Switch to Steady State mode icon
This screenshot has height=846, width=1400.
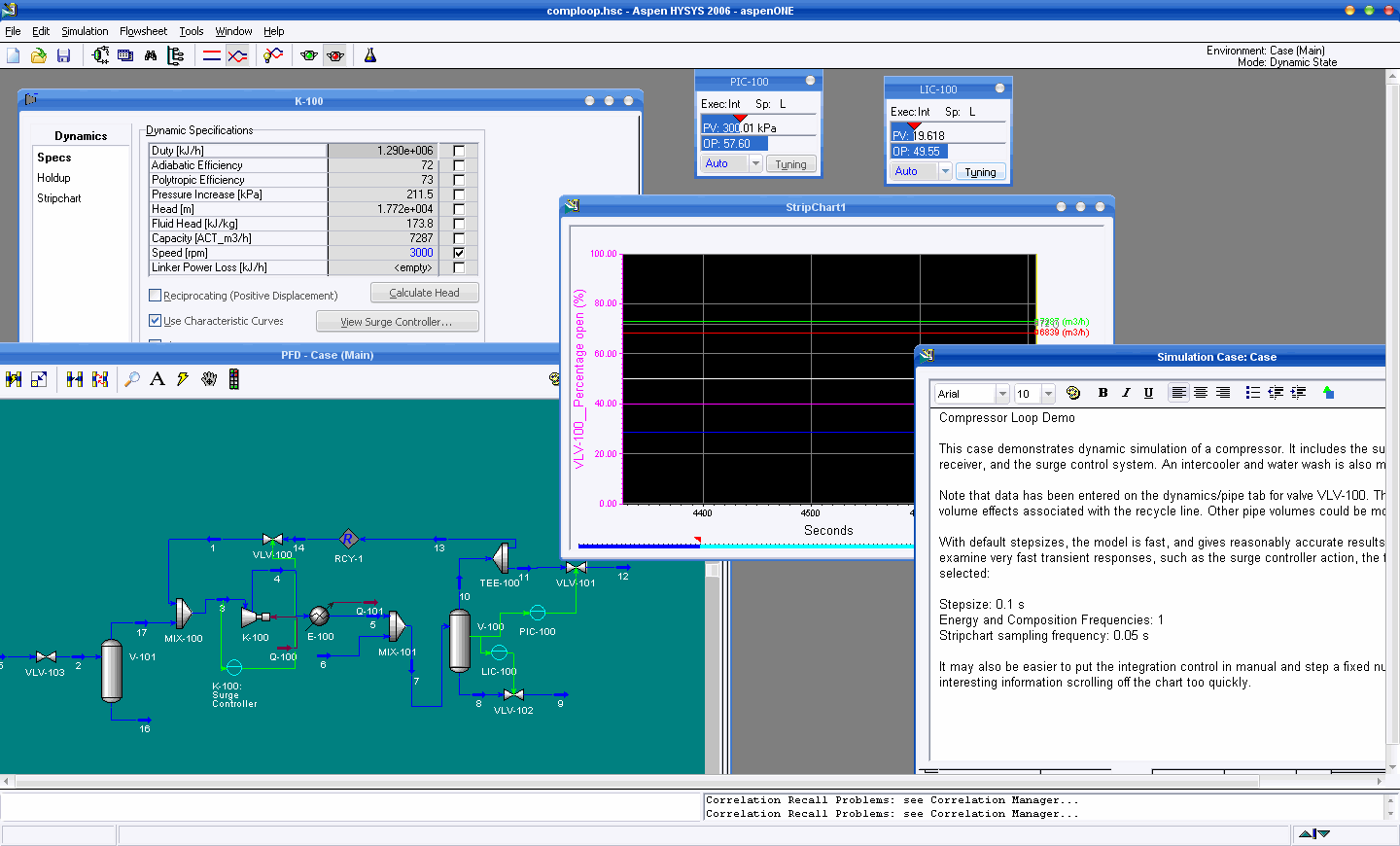pyautogui.click(x=212, y=55)
